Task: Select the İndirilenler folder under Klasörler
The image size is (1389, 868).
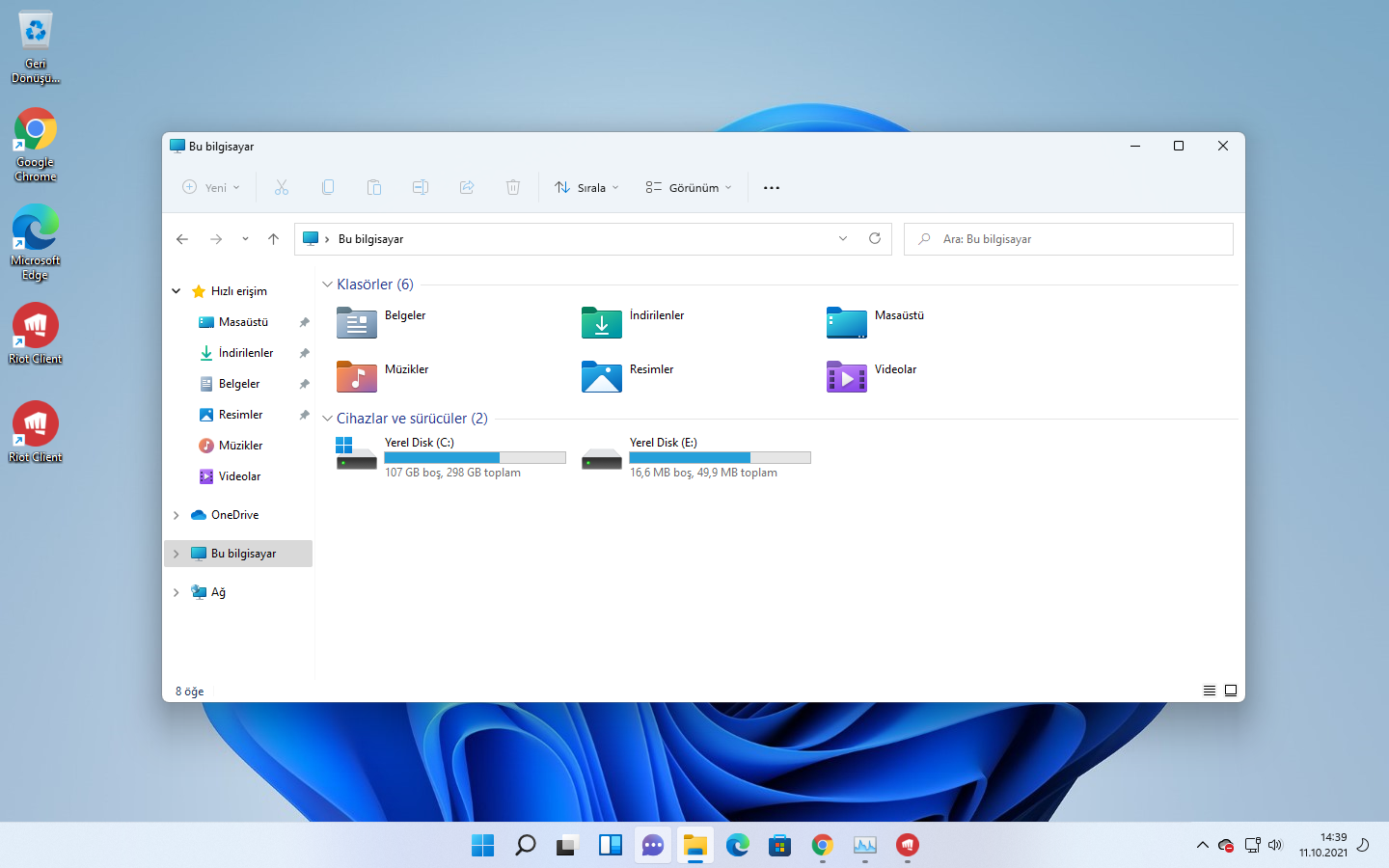Action: (633, 322)
